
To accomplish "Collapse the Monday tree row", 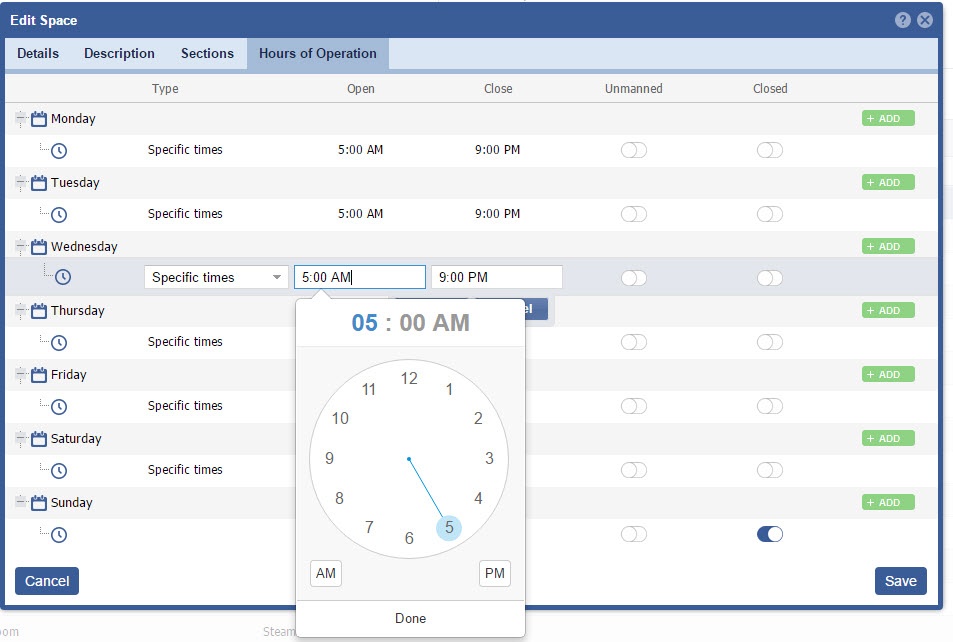I will click(x=21, y=119).
